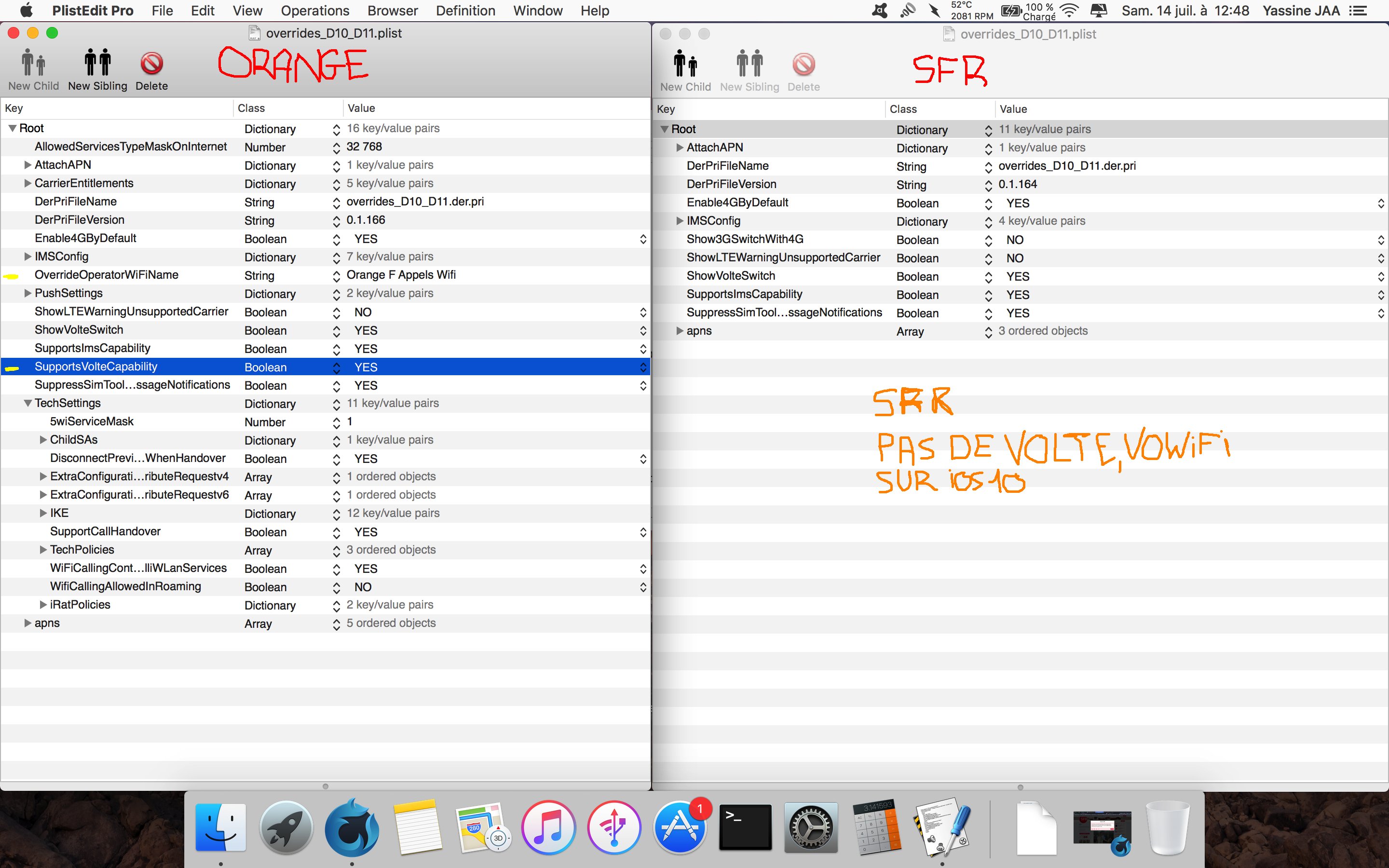The width and height of the screenshot is (1389, 868).
Task: Open Terminal from the dock
Action: pos(745,827)
